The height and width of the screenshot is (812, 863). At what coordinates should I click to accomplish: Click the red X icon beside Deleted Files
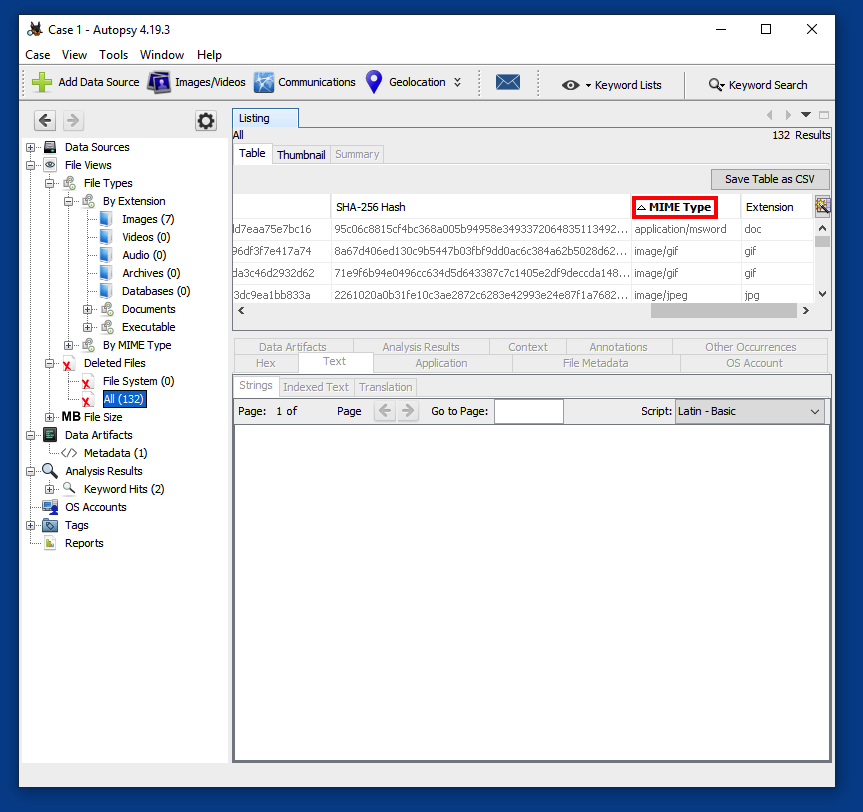coord(67,364)
